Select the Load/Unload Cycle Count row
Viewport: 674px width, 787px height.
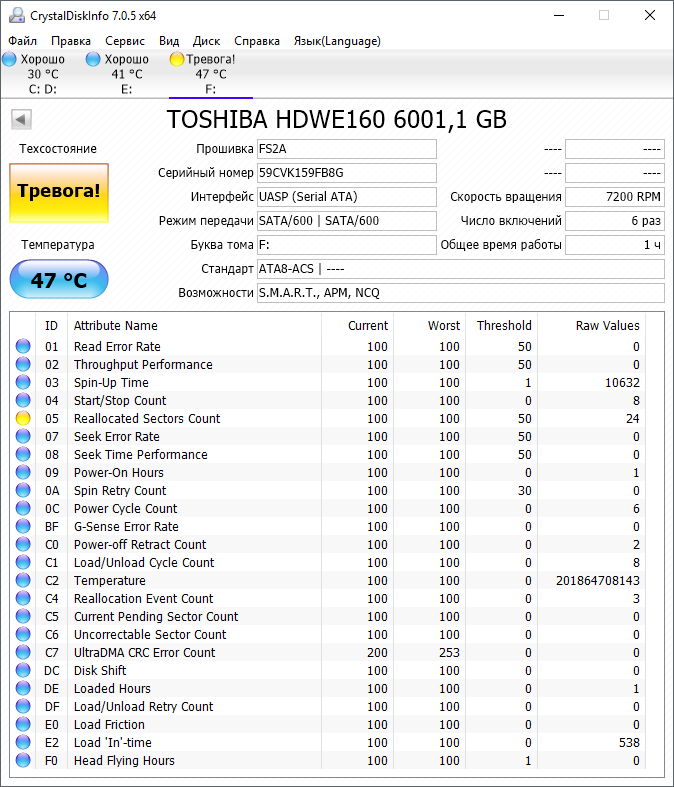pyautogui.click(x=328, y=562)
